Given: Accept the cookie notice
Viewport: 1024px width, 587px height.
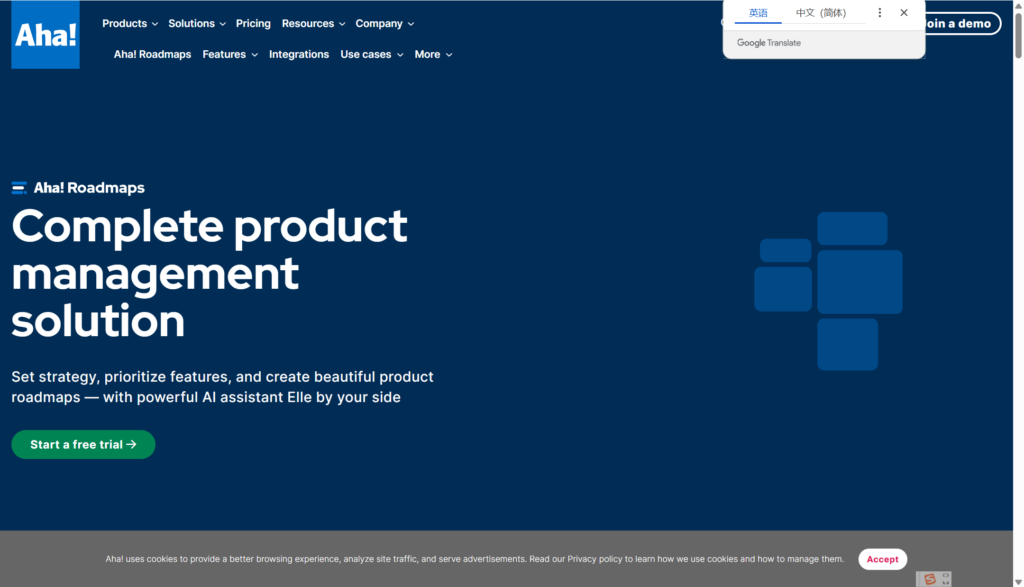Looking at the screenshot, I should [x=882, y=559].
